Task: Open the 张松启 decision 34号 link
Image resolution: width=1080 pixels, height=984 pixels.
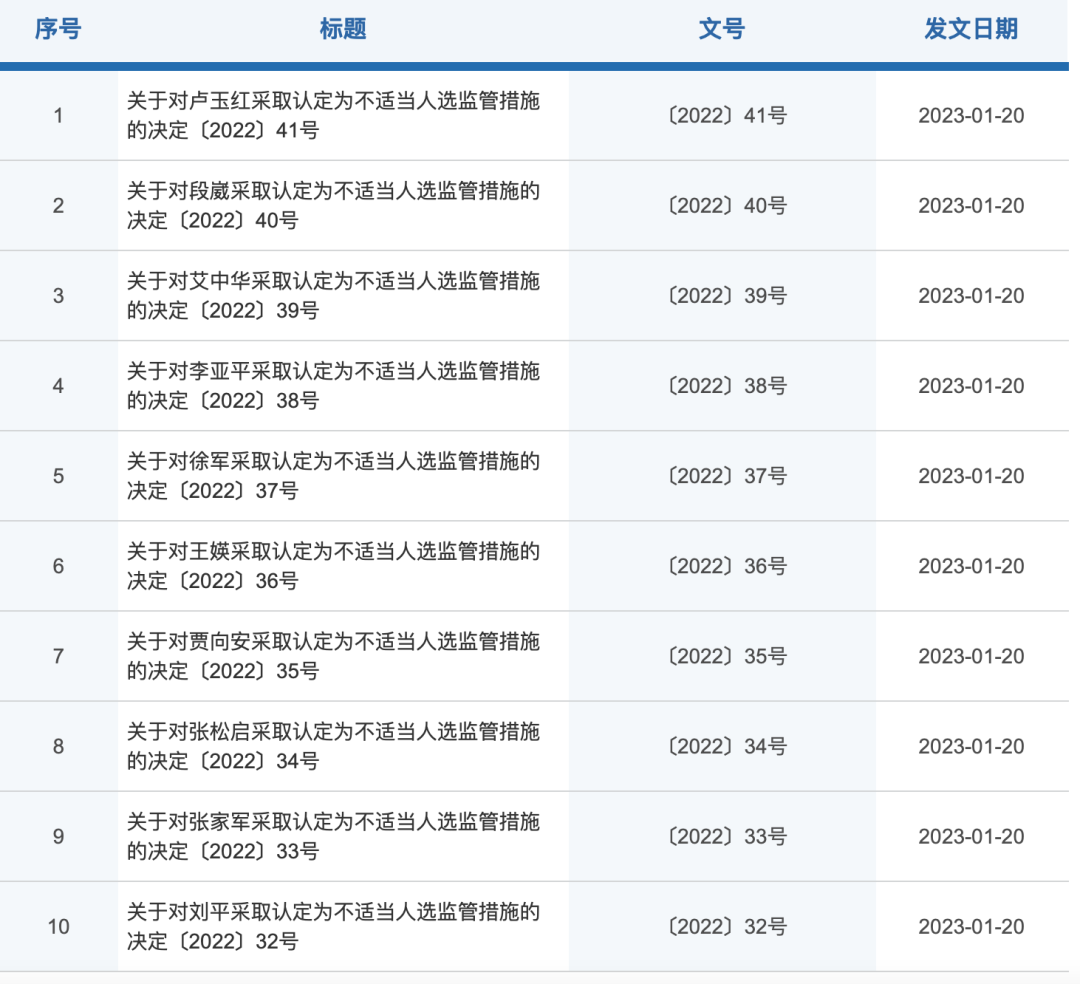Action: (333, 745)
